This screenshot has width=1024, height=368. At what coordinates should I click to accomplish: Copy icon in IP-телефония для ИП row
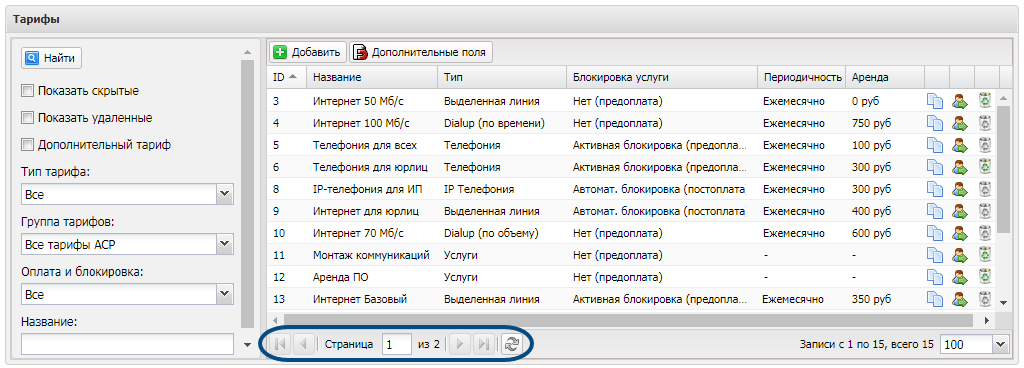(x=936, y=190)
